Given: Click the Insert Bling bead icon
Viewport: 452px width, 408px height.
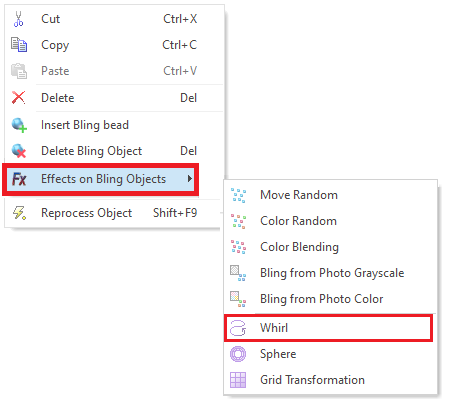Looking at the screenshot, I should pyautogui.click(x=19, y=125).
